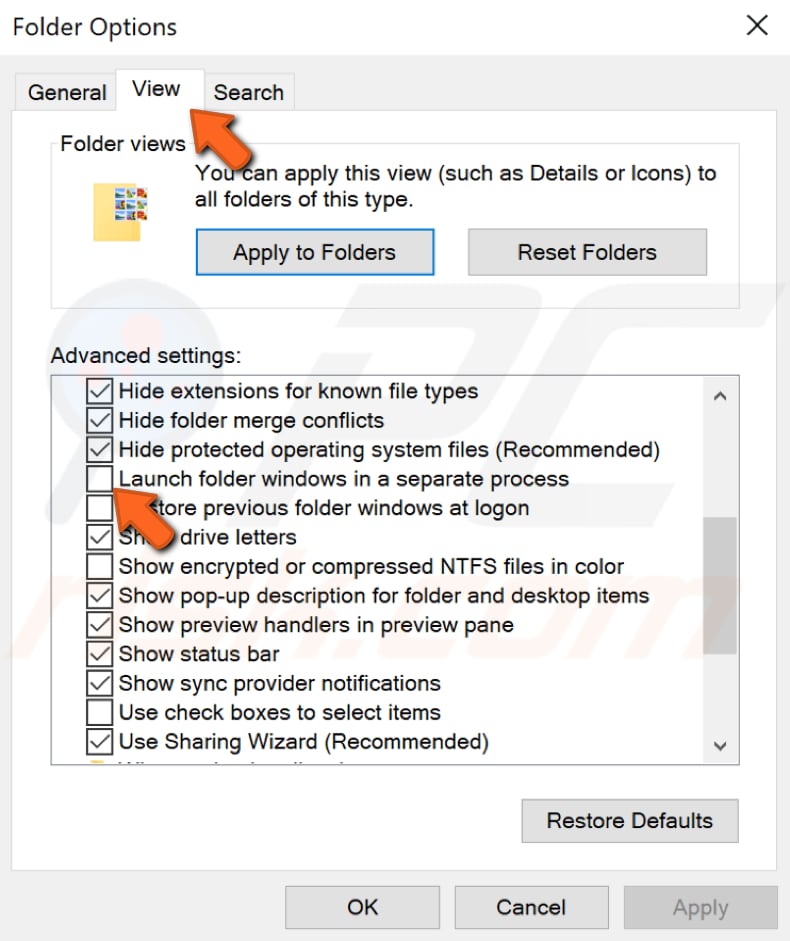
Task: Check Restore previous folder windows at logon
Action: click(x=98, y=508)
